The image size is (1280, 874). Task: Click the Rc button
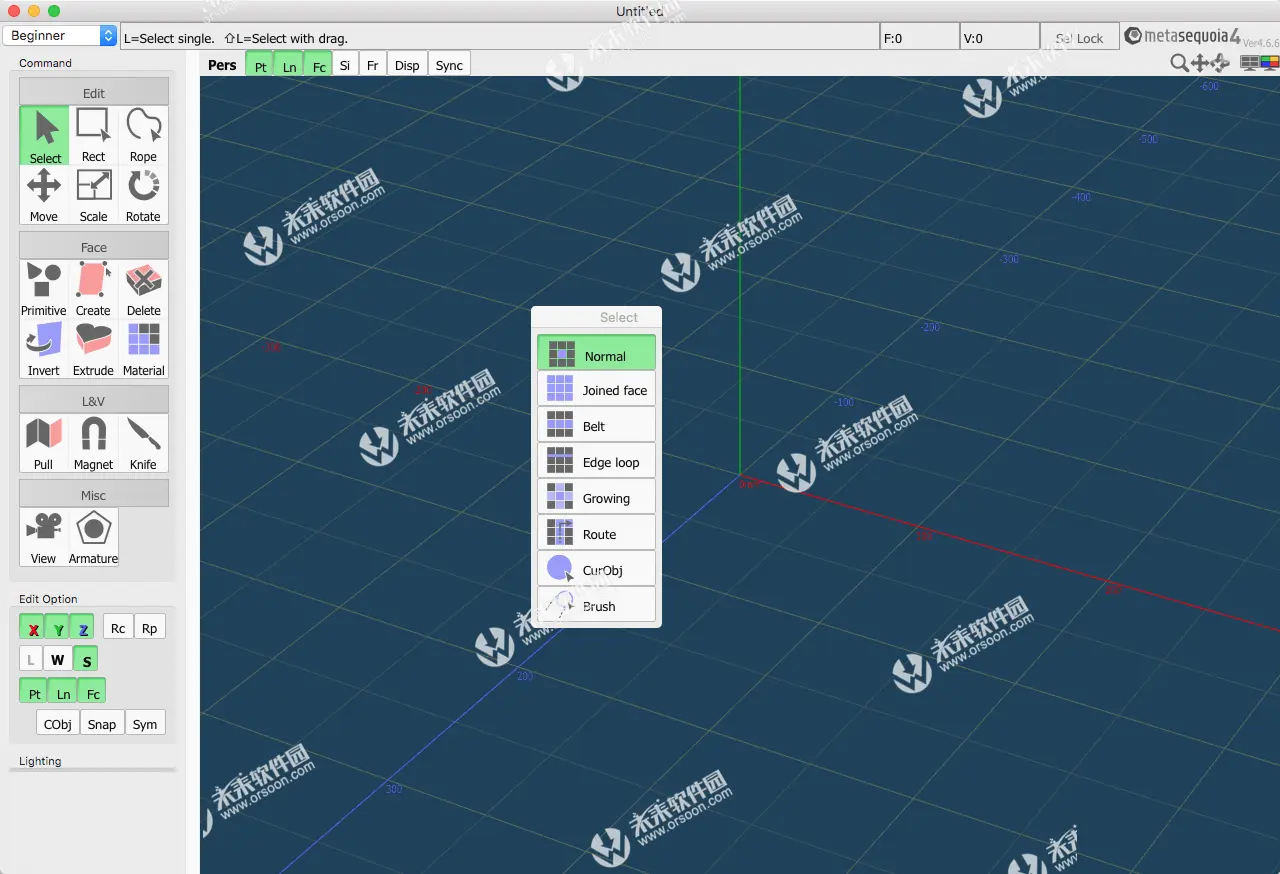[x=118, y=628]
